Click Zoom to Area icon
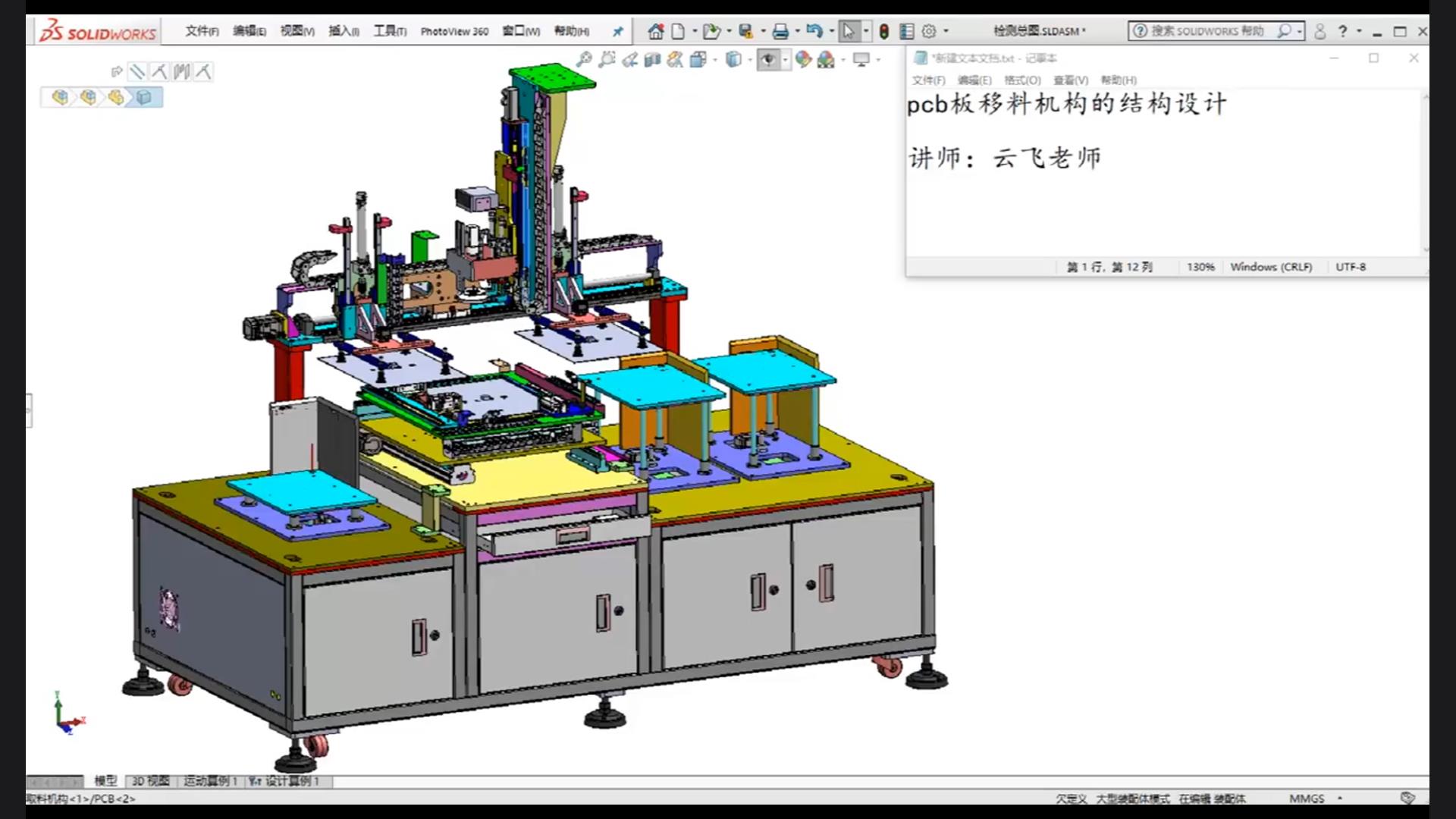This screenshot has width=1456, height=819. coord(607,59)
